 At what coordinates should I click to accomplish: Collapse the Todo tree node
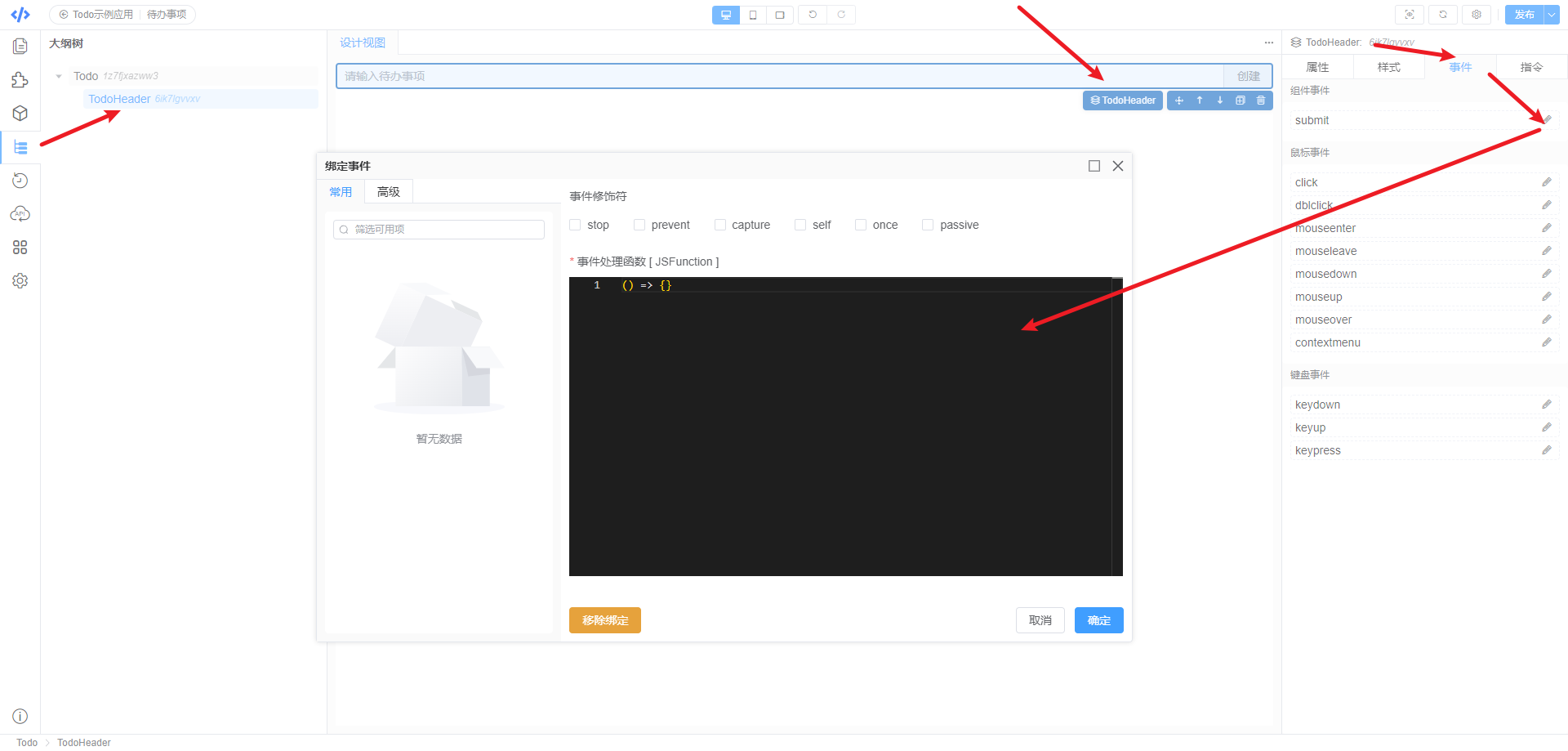point(59,76)
